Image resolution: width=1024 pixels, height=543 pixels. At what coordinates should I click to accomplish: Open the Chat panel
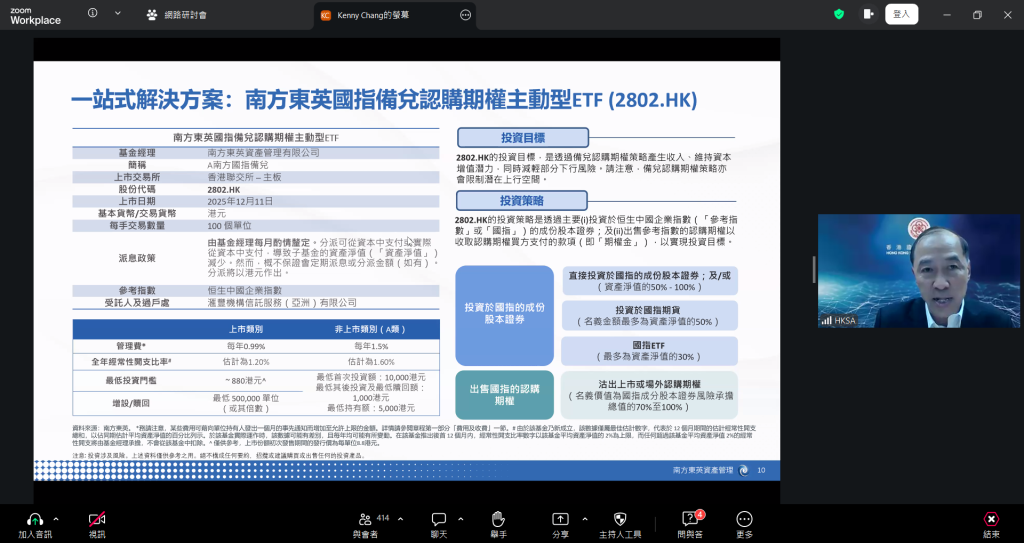[438, 519]
